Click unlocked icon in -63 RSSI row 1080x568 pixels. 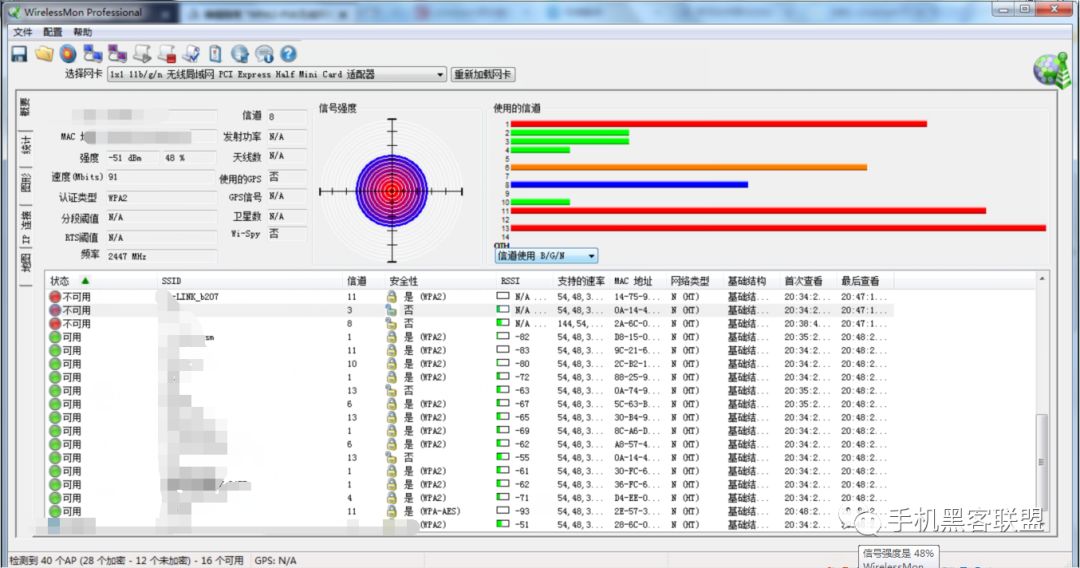[391, 390]
